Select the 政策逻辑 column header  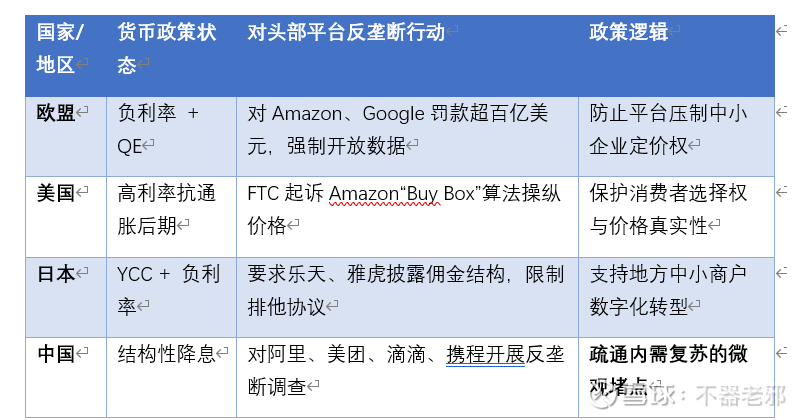[629, 33]
